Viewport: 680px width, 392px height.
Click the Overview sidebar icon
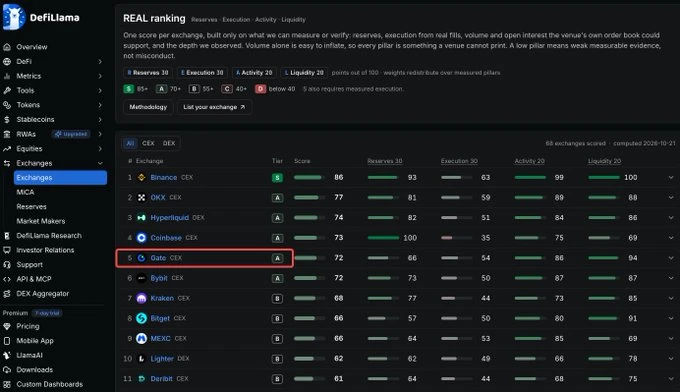point(7,47)
